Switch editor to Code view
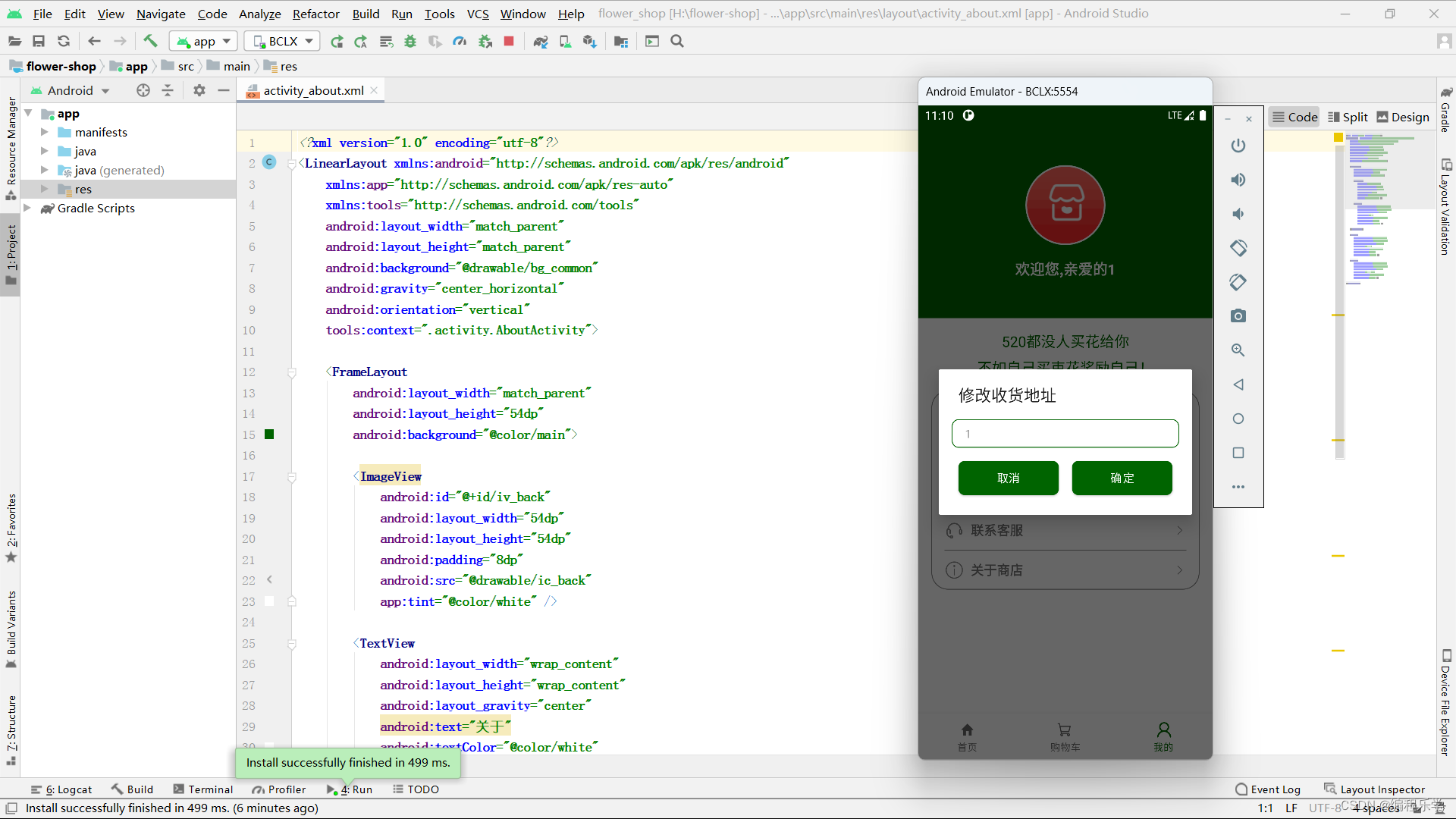 1295,117
